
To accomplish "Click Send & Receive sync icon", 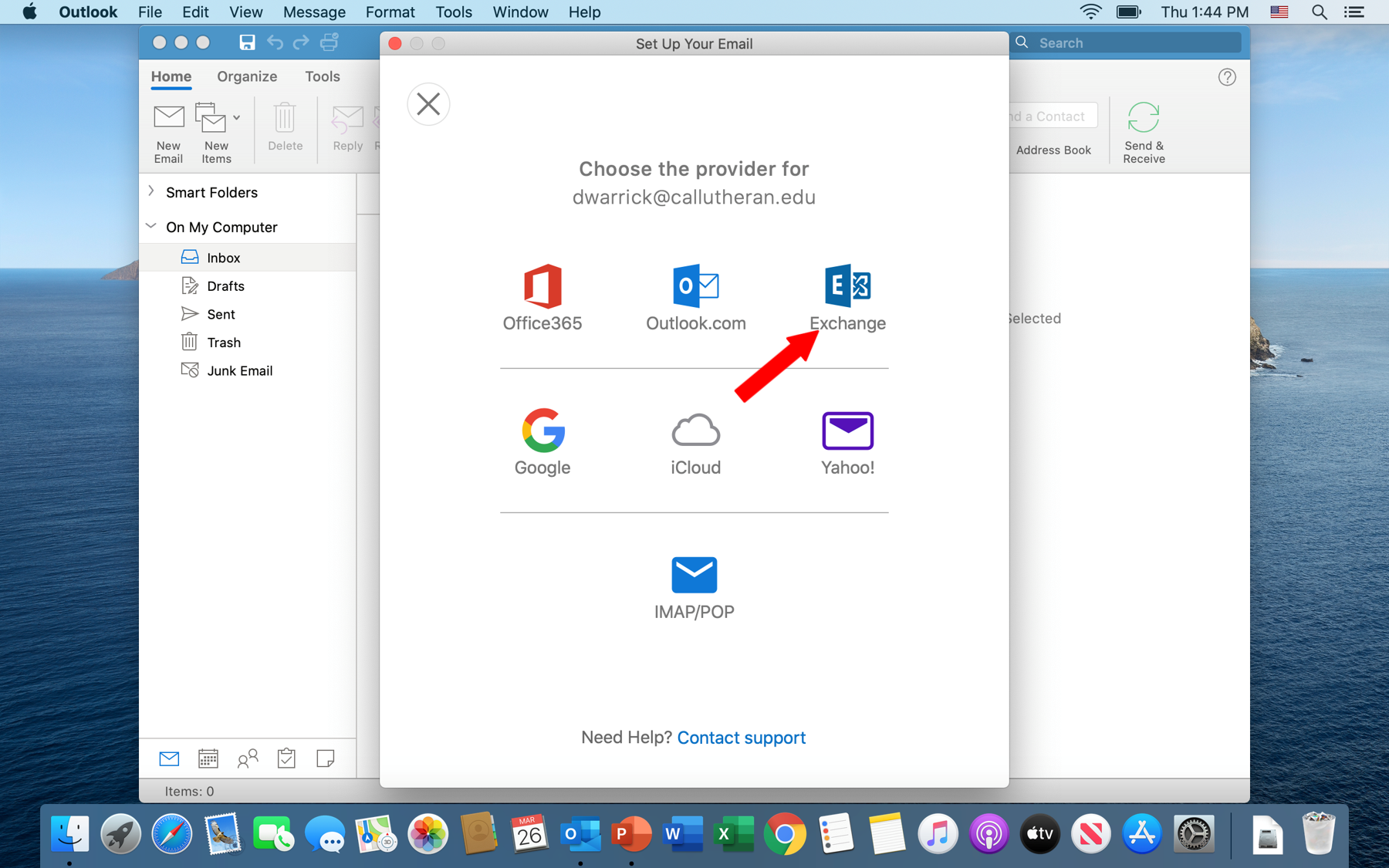I will (x=1144, y=118).
